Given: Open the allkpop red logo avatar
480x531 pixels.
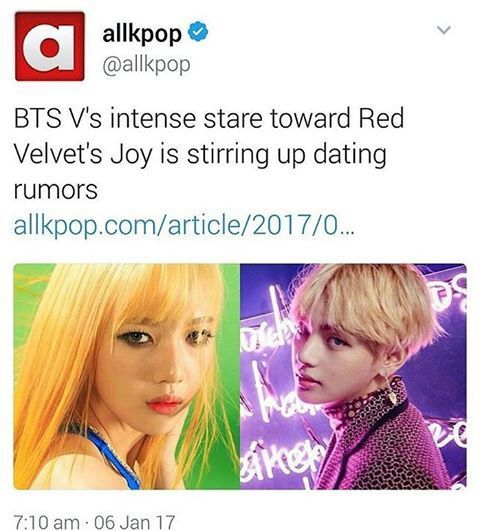Looking at the screenshot, I should coord(50,46).
